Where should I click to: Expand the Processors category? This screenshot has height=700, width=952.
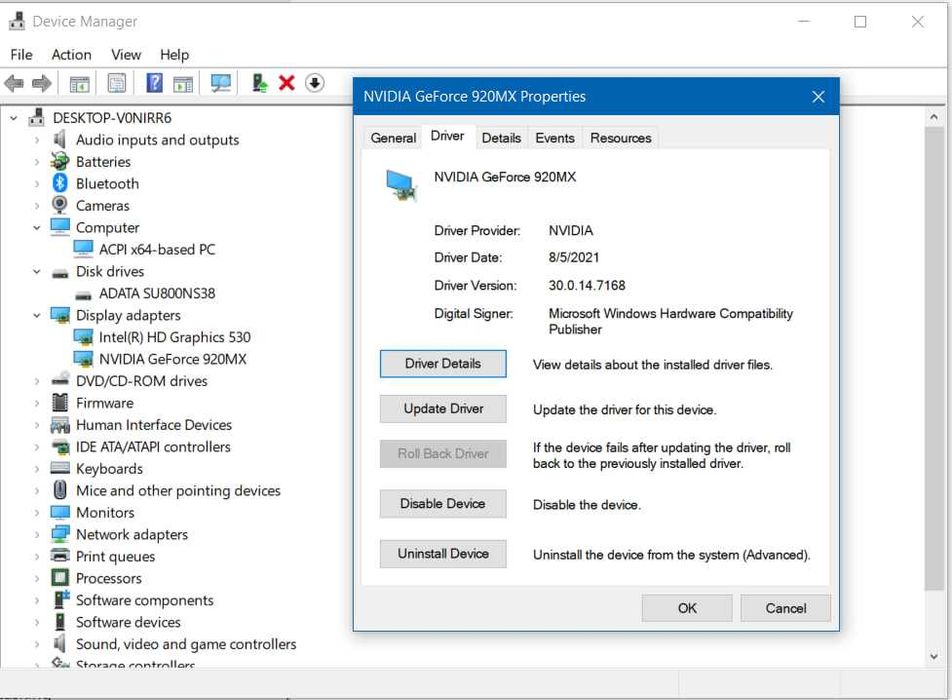pyautogui.click(x=36, y=579)
